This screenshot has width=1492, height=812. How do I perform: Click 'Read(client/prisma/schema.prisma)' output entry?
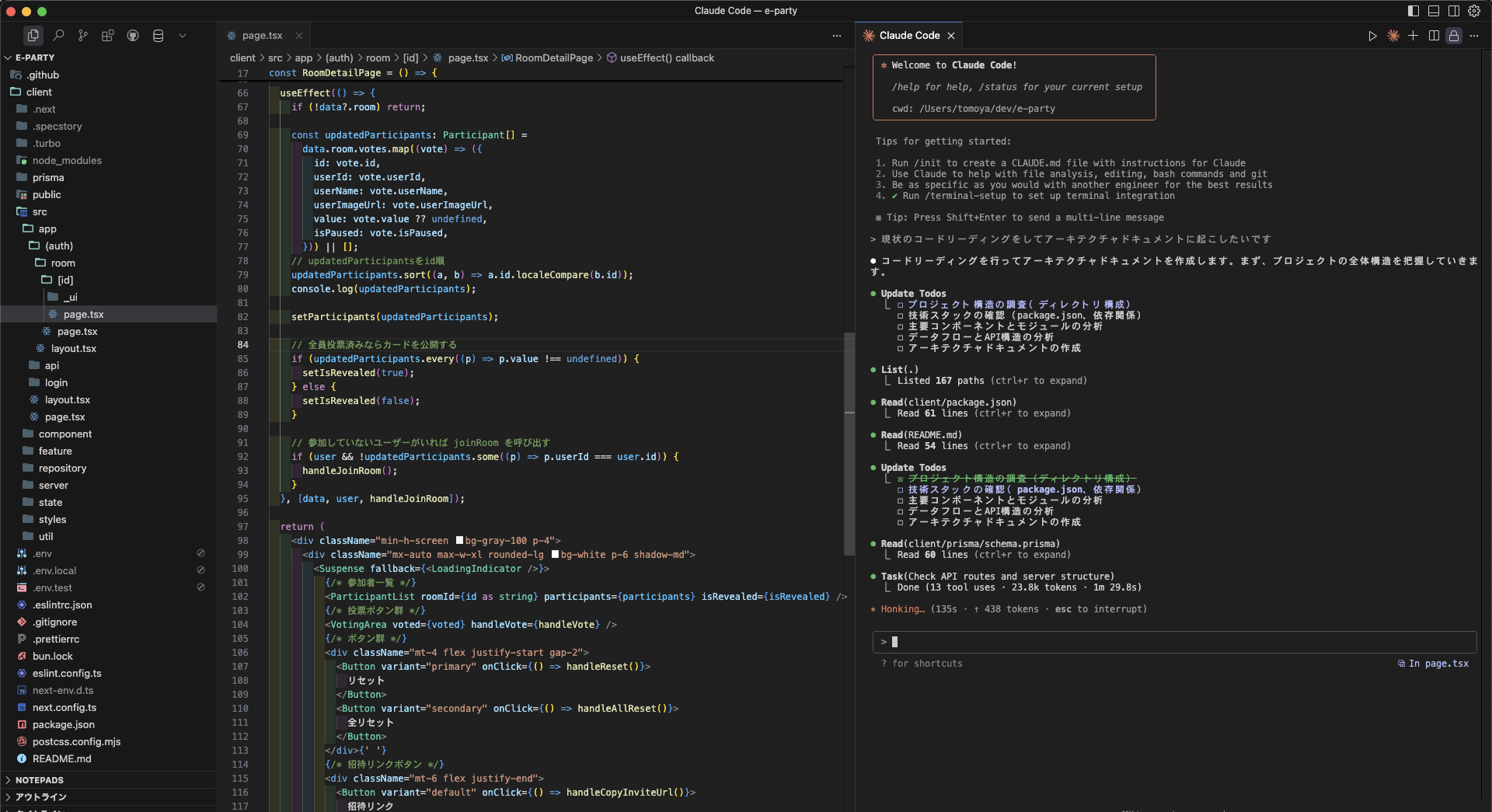click(x=970, y=544)
